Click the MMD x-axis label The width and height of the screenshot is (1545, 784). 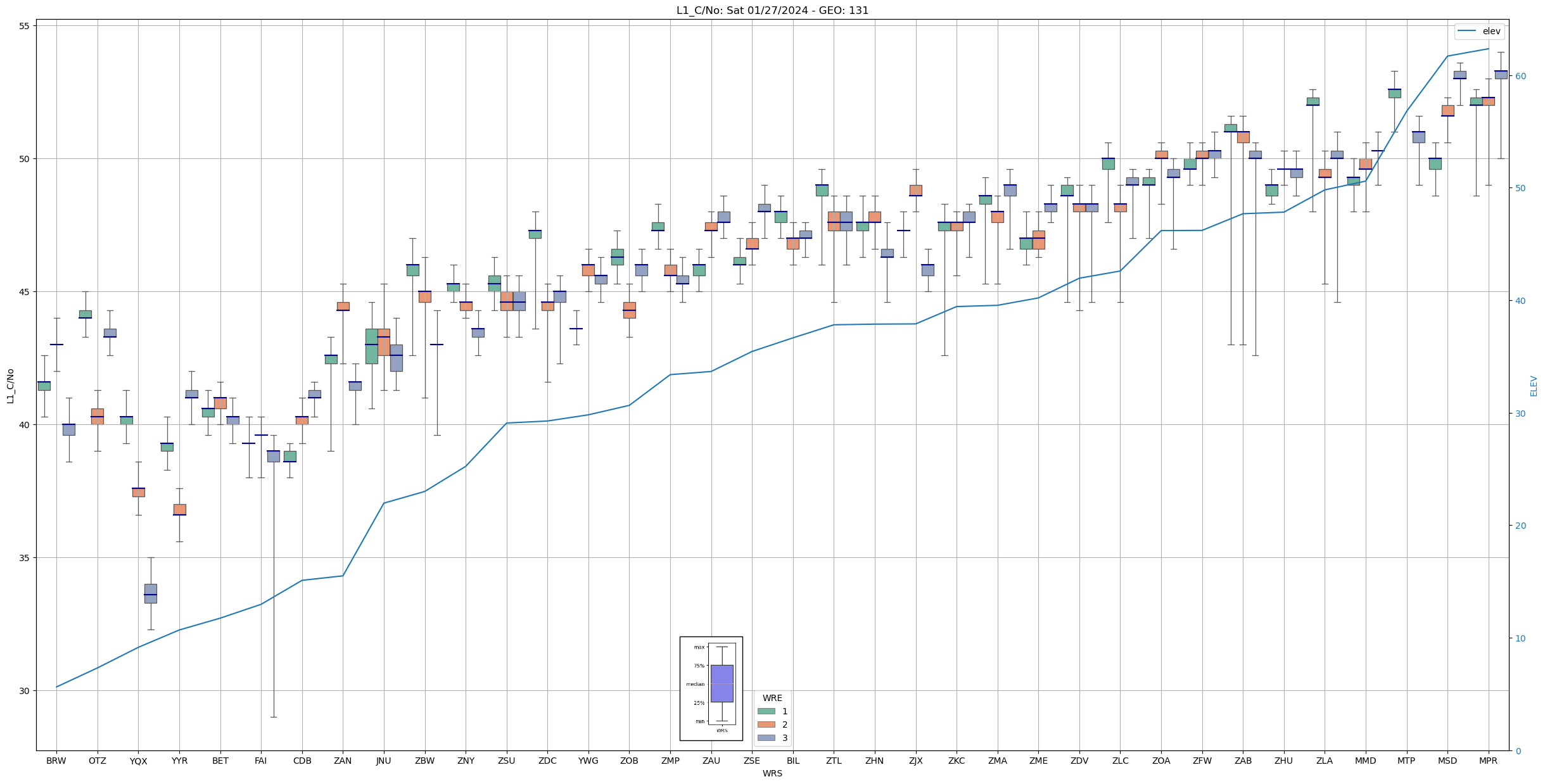(x=1366, y=761)
